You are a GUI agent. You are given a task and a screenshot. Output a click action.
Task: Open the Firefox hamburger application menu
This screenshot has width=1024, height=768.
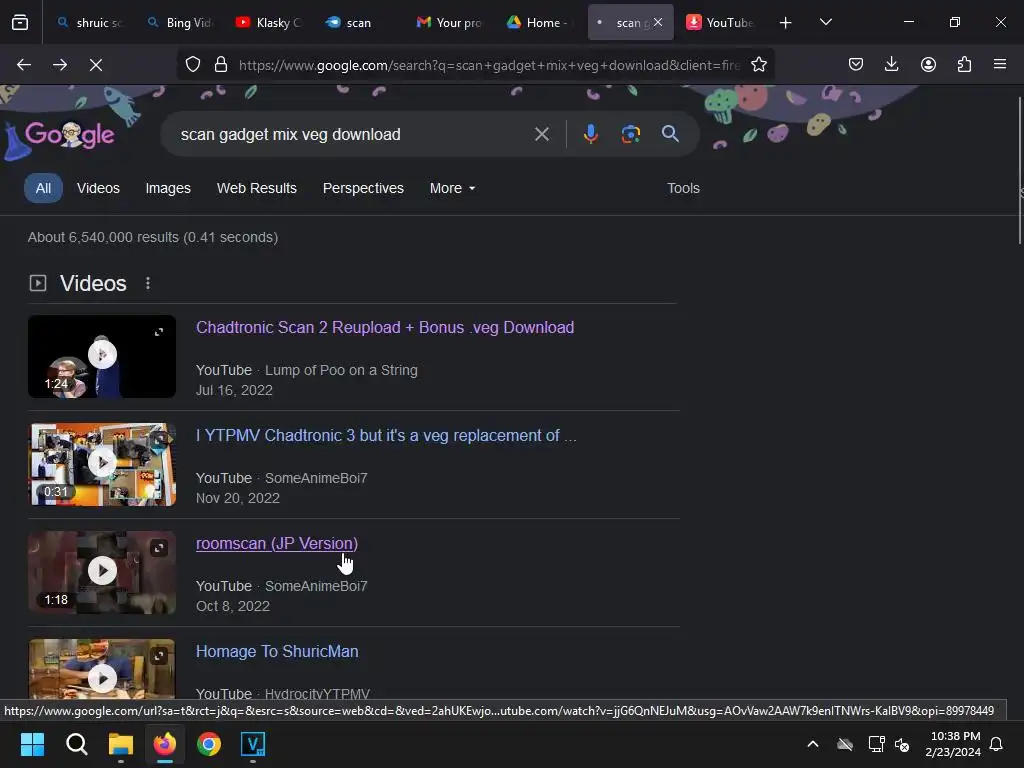coord(1000,64)
